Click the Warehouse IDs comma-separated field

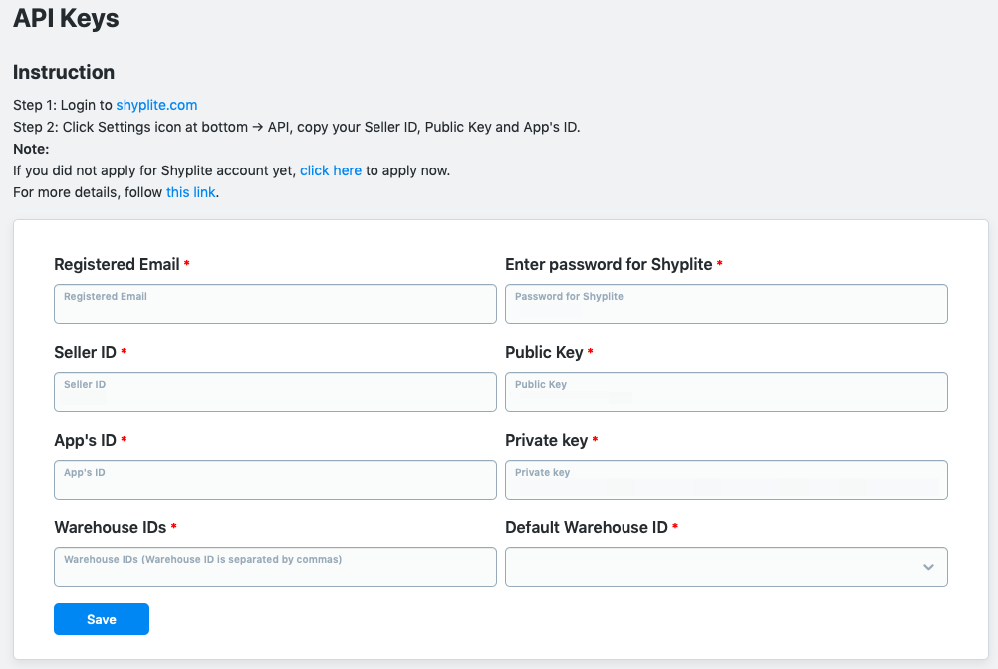[275, 567]
